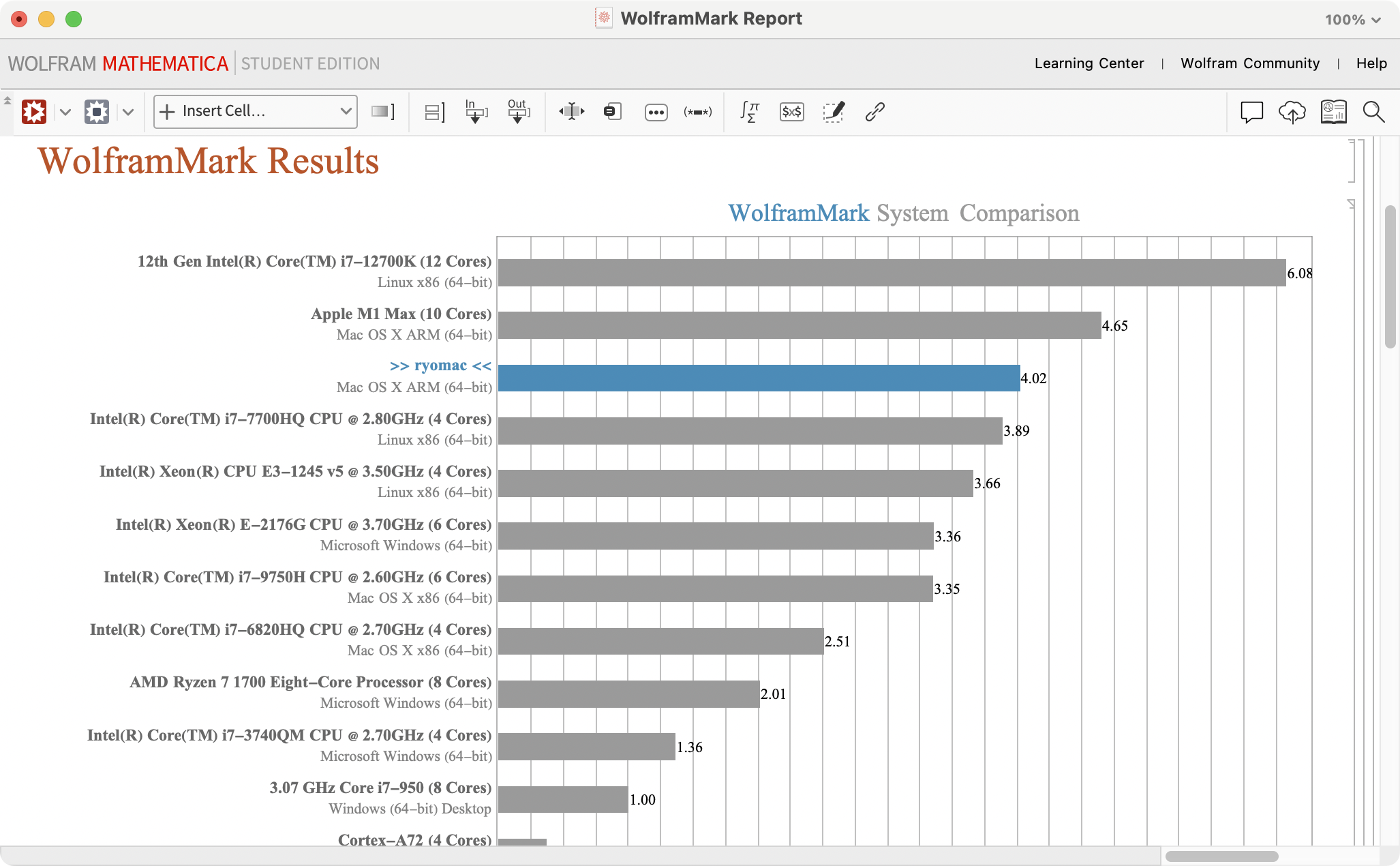Click the 4.65 score value
The width and height of the screenshot is (1400, 866).
(x=1114, y=326)
